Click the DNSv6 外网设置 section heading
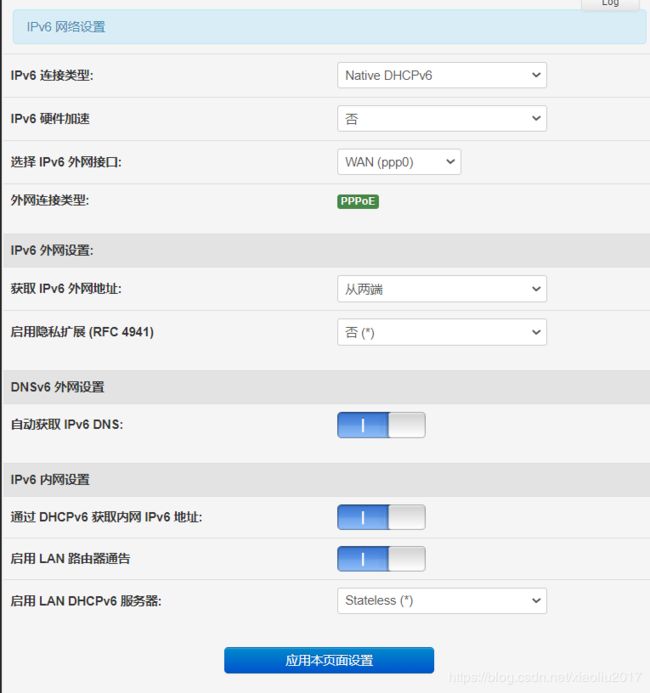This screenshot has width=650, height=693. click(x=57, y=387)
